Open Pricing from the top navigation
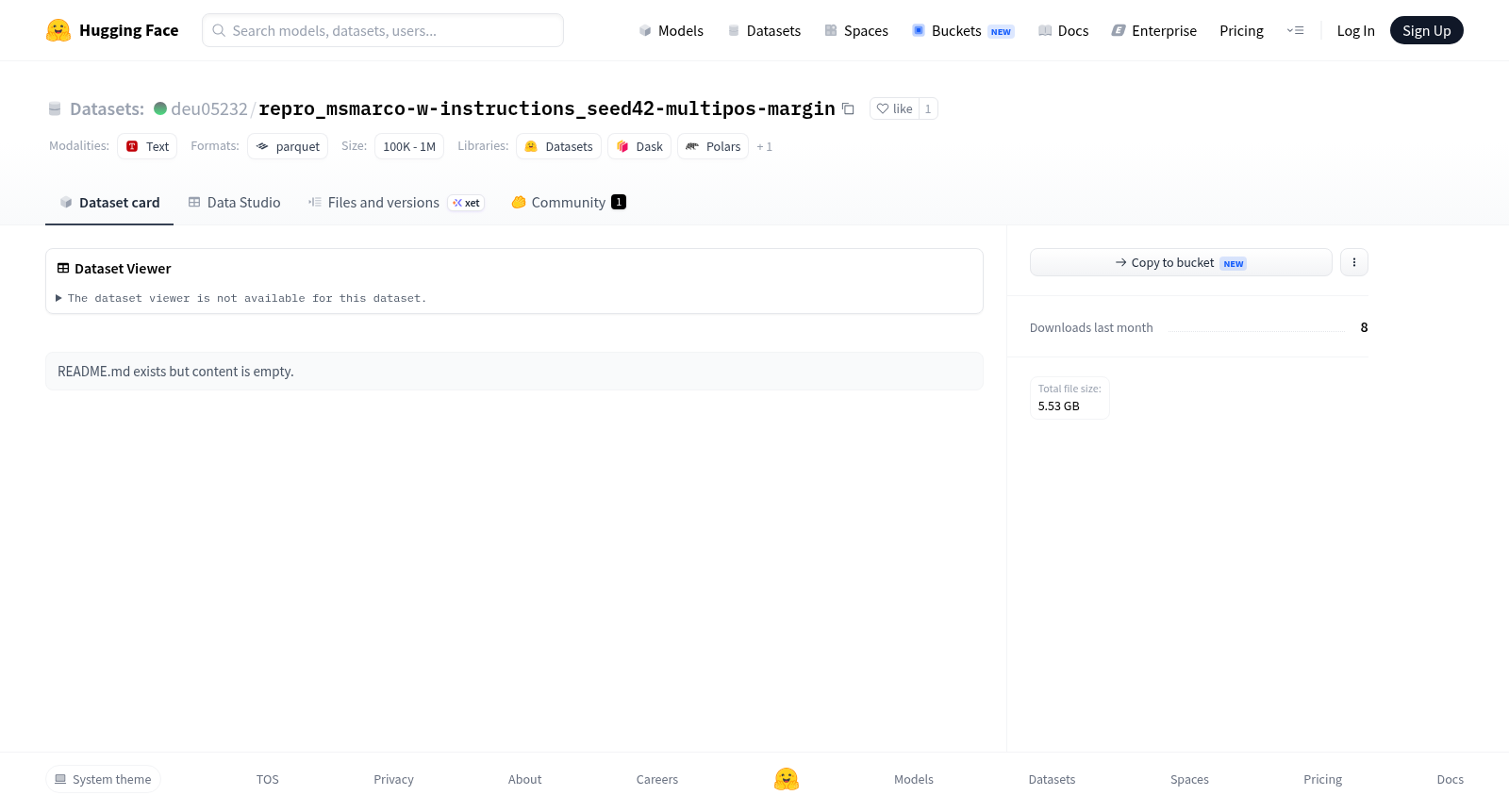This screenshot has width=1509, height=812. point(1241,31)
